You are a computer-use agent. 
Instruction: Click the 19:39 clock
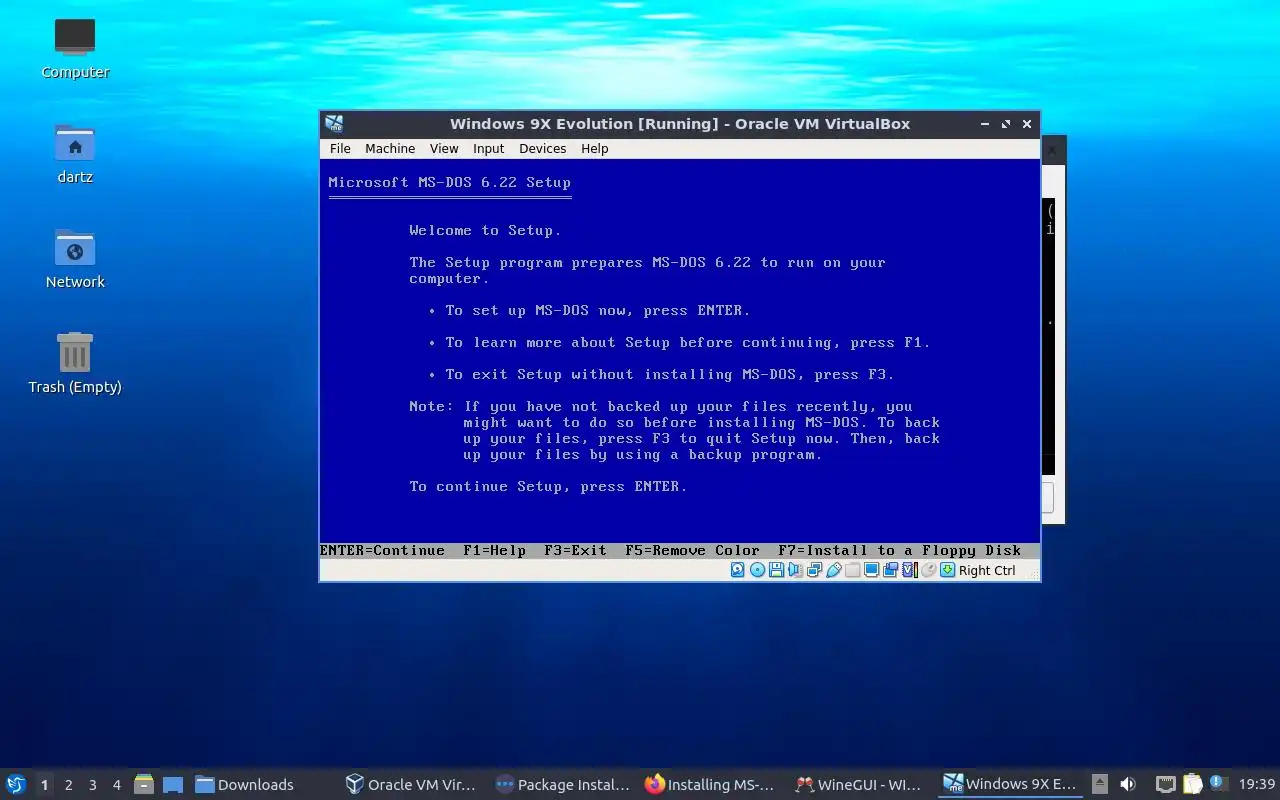point(1257,784)
